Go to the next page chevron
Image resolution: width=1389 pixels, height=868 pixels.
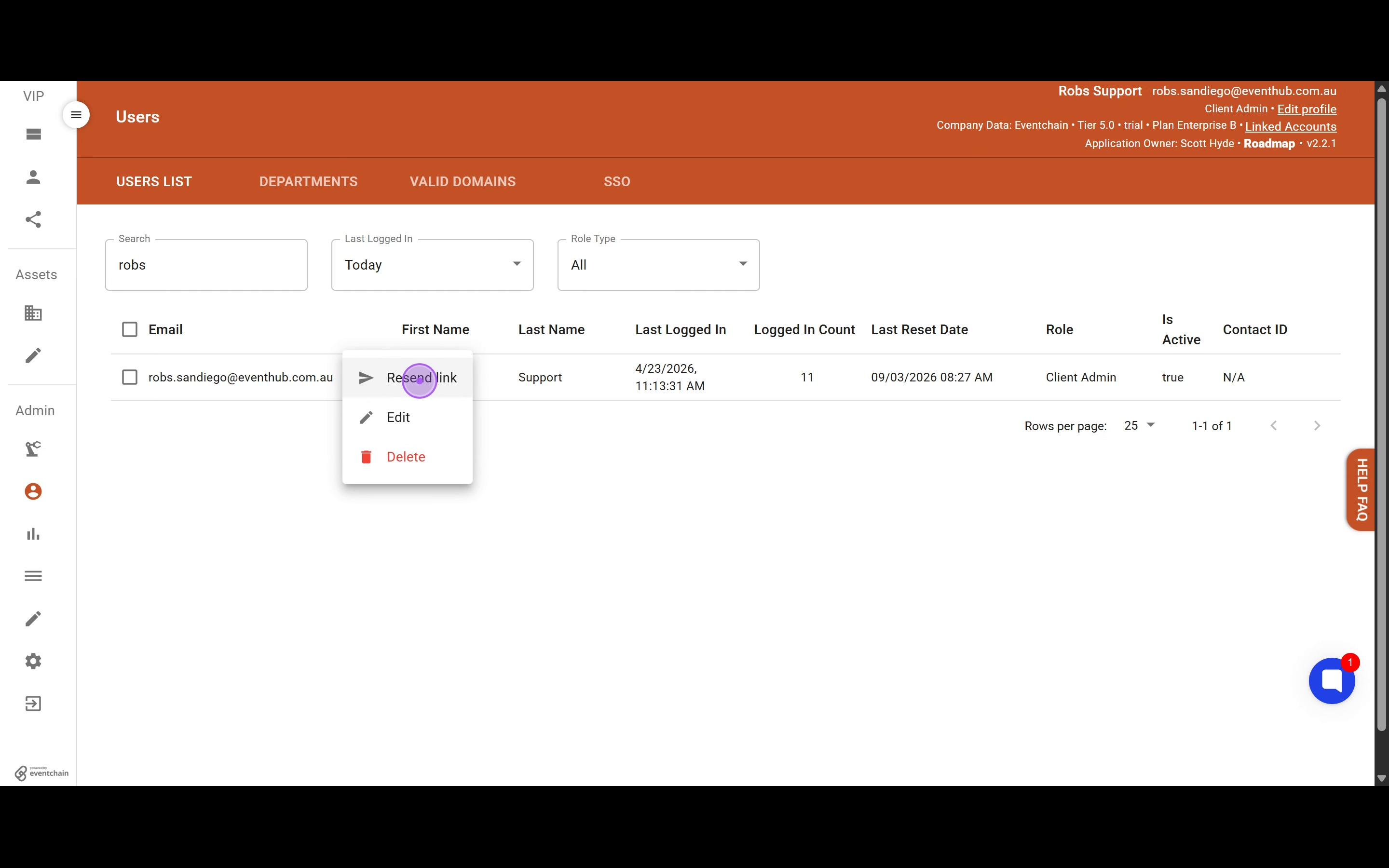pos(1317,425)
